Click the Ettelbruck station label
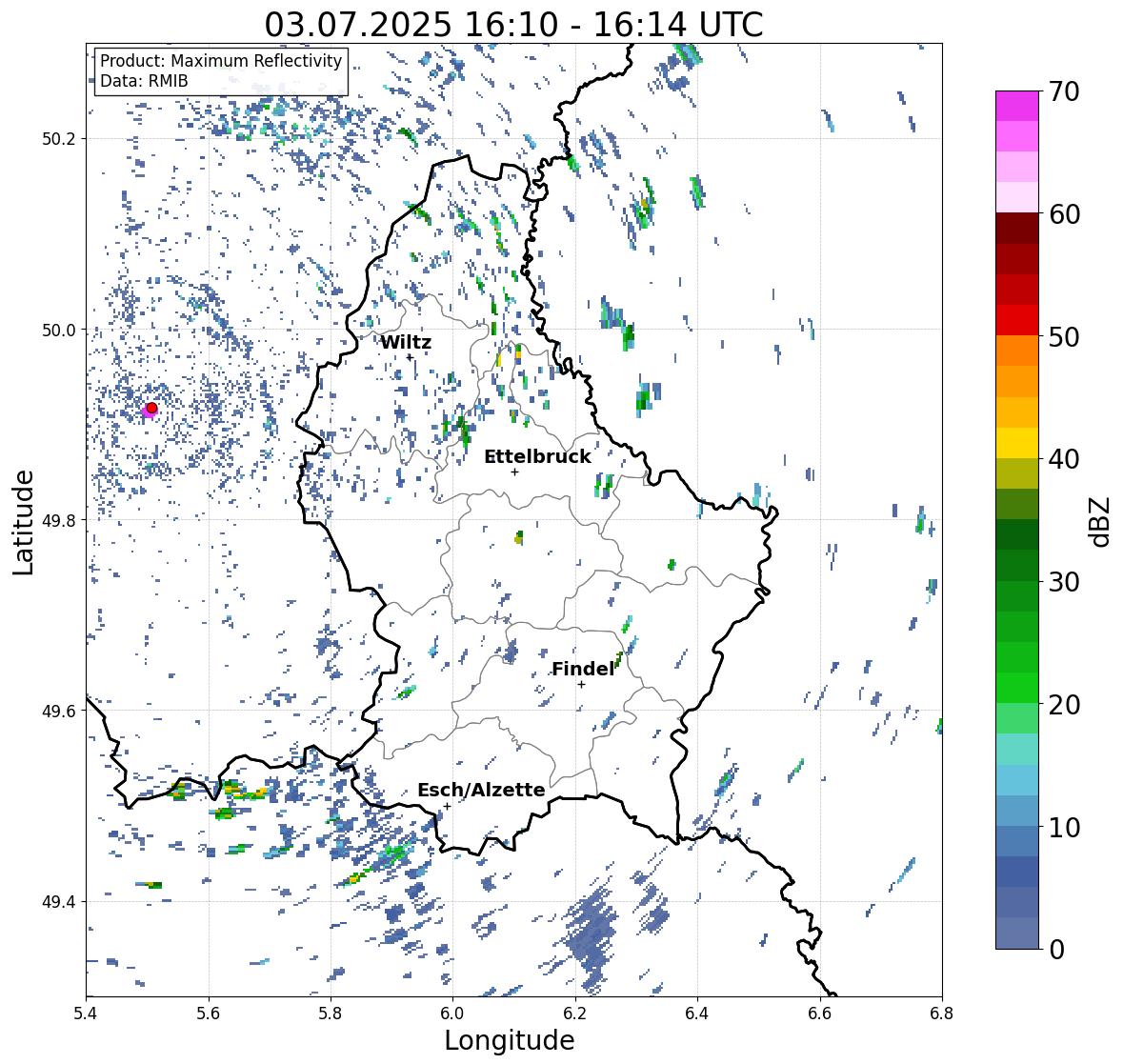1123x1064 pixels. (x=537, y=457)
